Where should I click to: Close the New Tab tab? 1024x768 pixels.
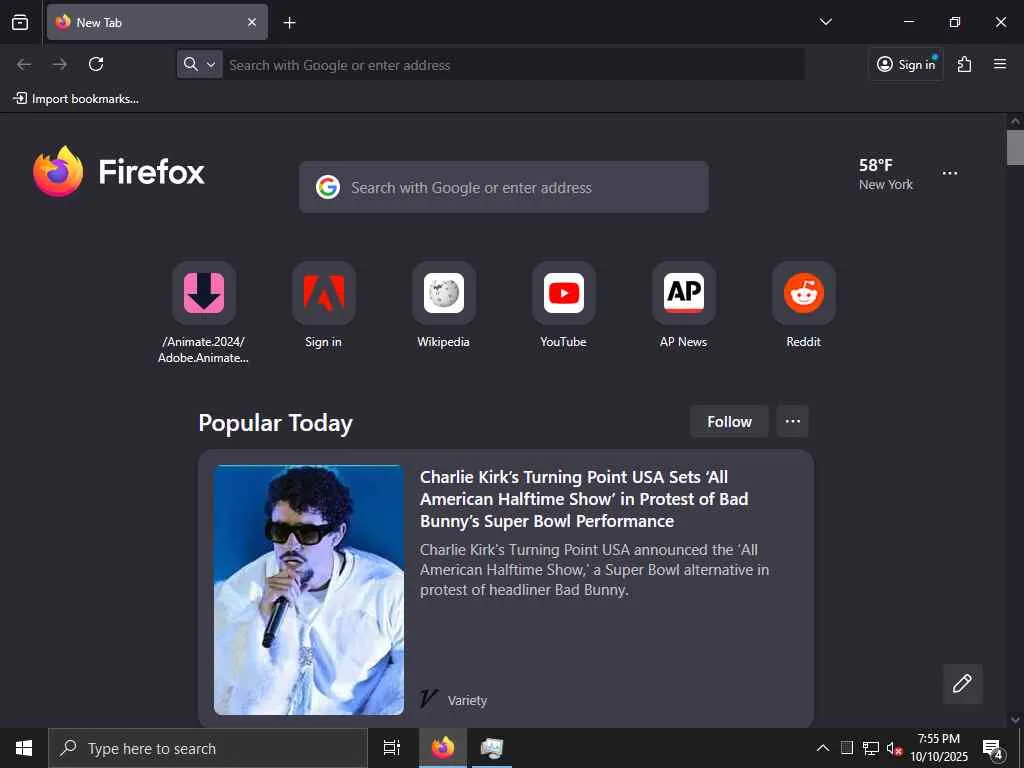[x=252, y=22]
